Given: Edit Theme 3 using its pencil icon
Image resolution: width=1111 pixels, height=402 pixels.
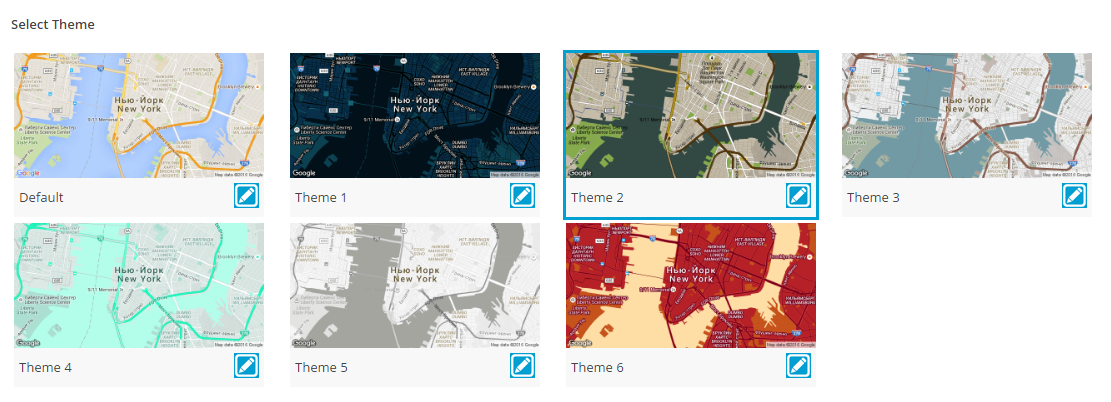Looking at the screenshot, I should [1074, 196].
